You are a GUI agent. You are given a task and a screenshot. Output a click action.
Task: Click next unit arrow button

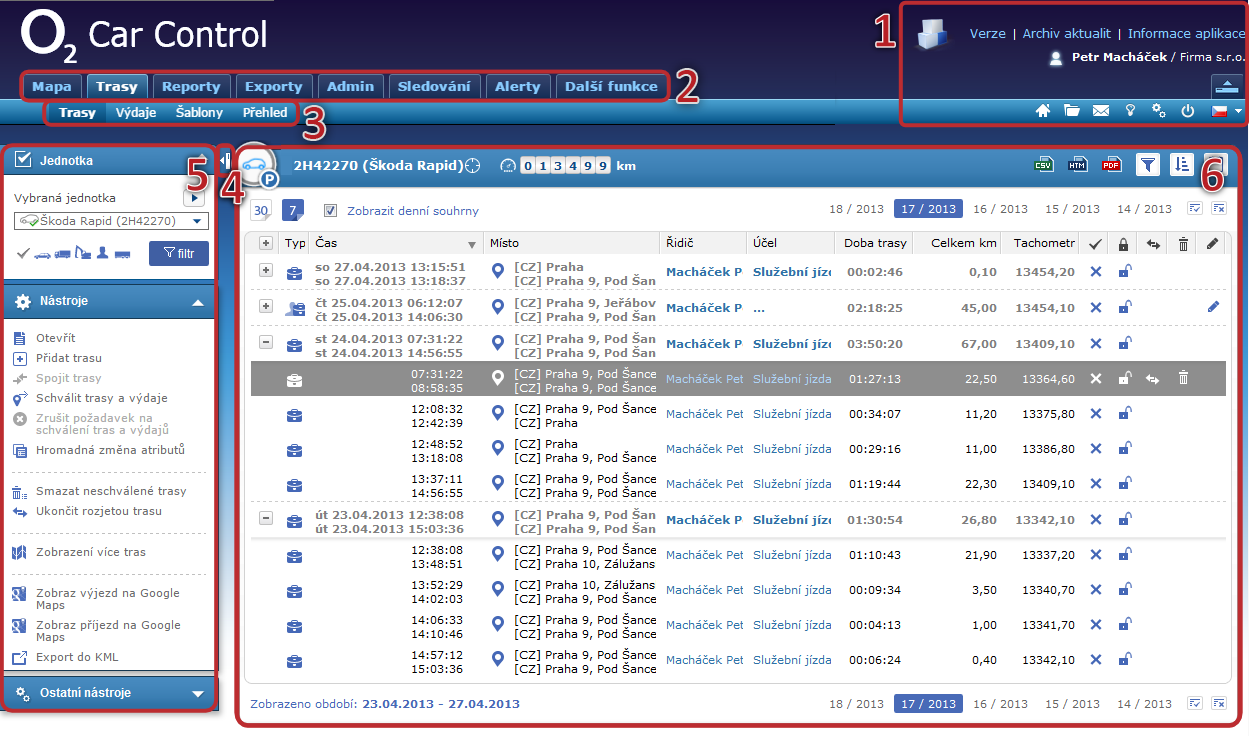click(195, 199)
